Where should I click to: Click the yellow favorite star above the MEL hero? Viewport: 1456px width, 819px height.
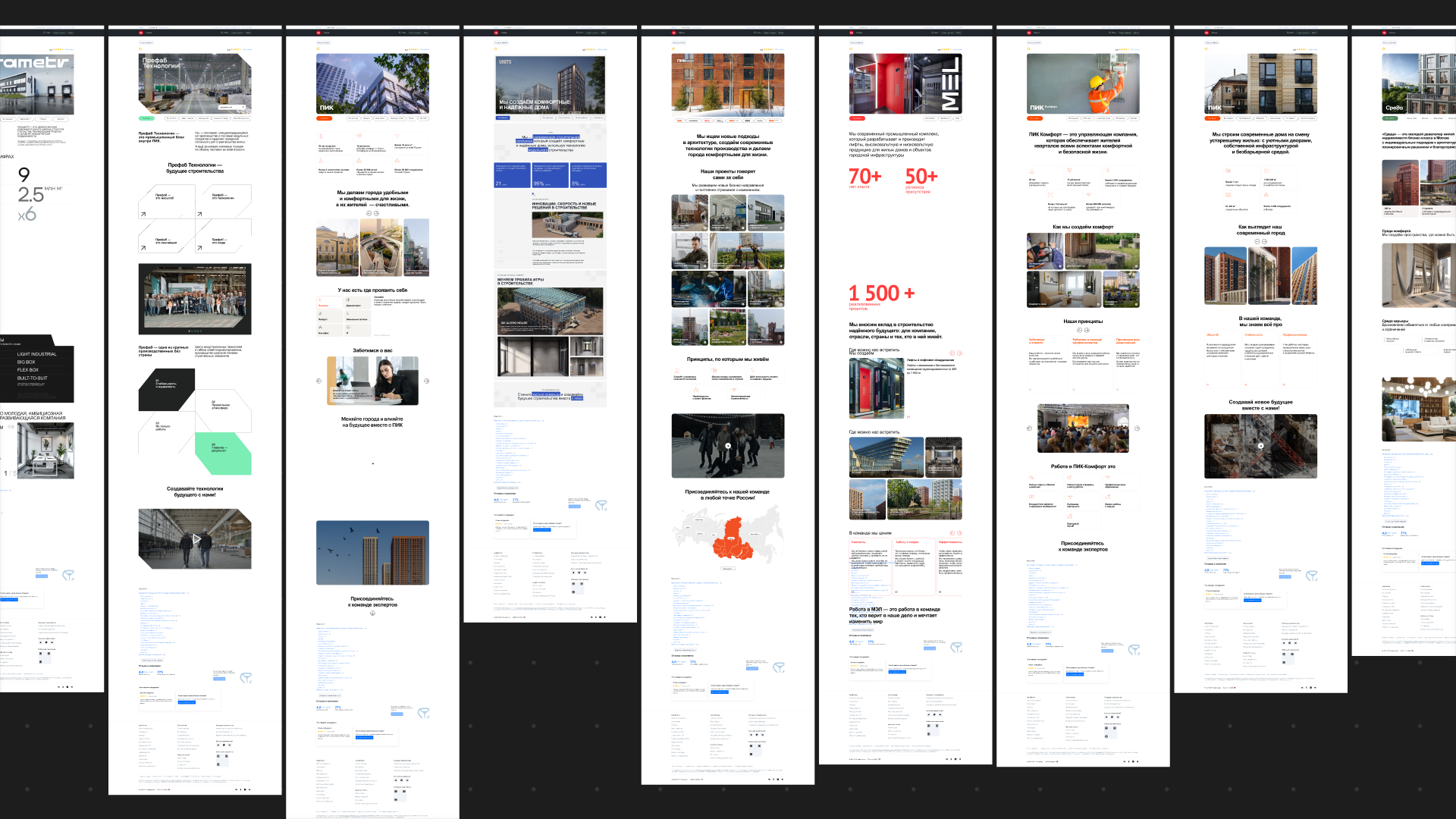pyautogui.click(x=851, y=49)
